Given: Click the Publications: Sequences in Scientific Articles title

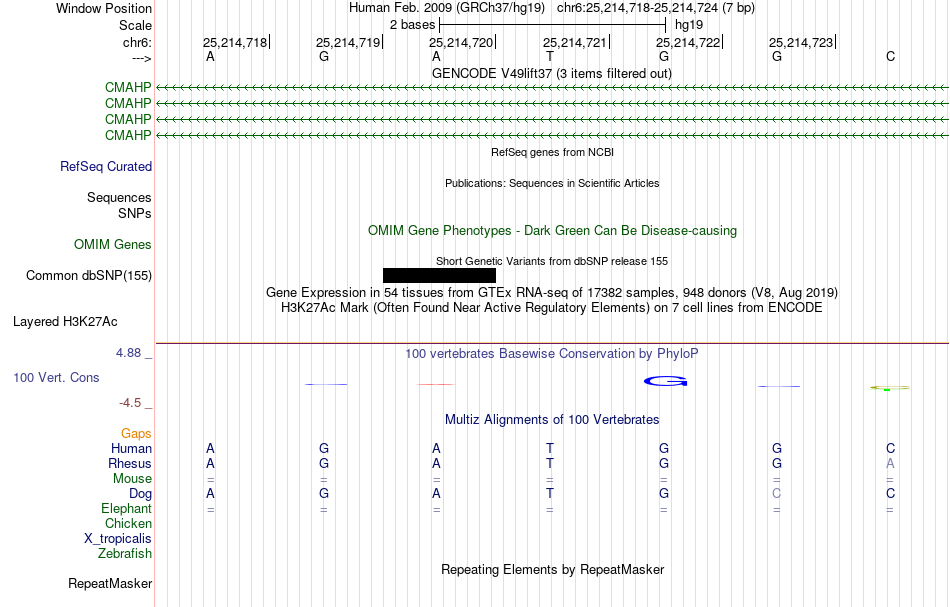Looking at the screenshot, I should click(x=552, y=184).
